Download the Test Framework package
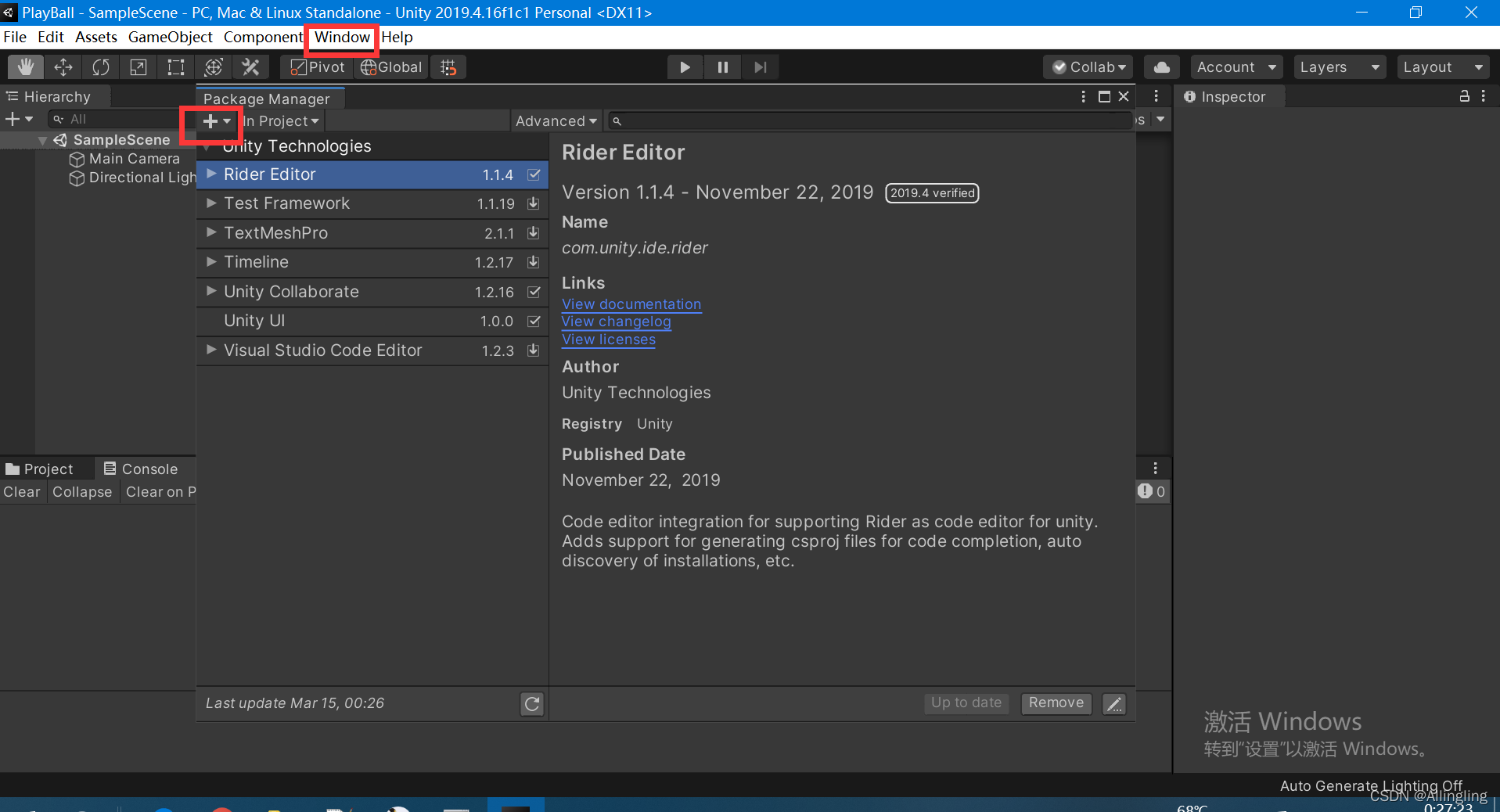Image resolution: width=1500 pixels, height=812 pixels. (533, 203)
